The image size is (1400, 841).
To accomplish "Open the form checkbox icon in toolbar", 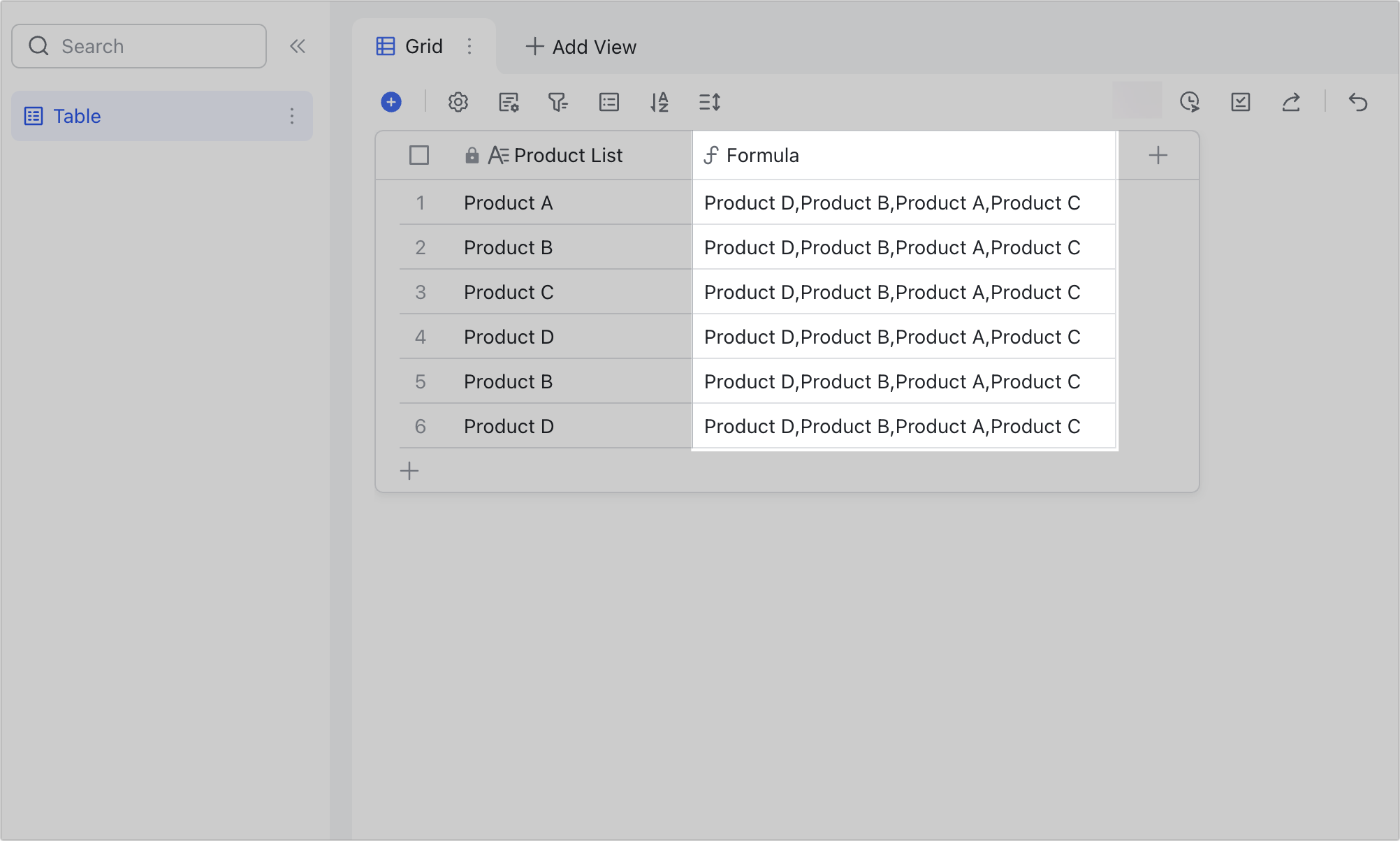I will [x=1241, y=102].
